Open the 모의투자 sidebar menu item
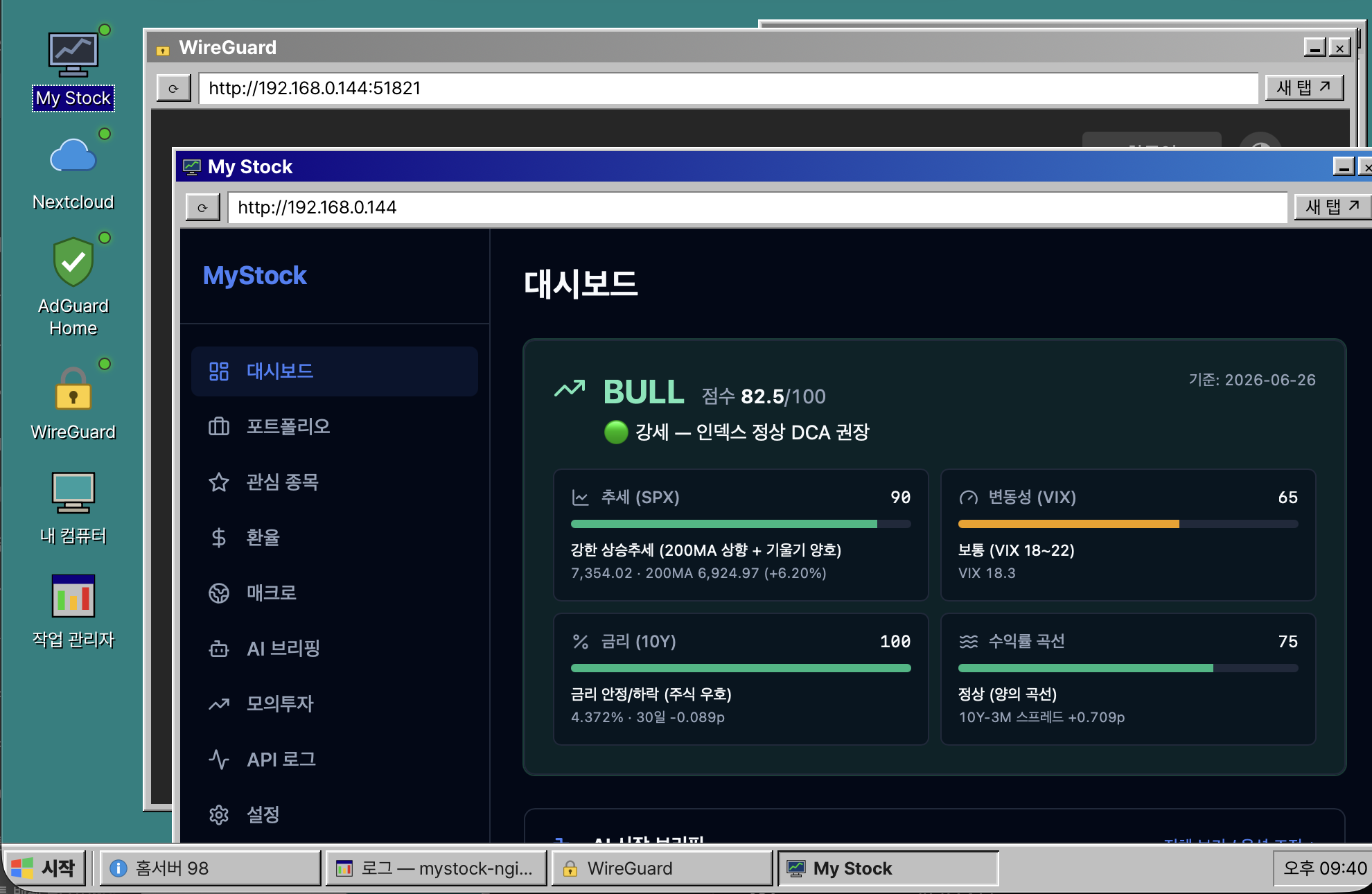 335,704
